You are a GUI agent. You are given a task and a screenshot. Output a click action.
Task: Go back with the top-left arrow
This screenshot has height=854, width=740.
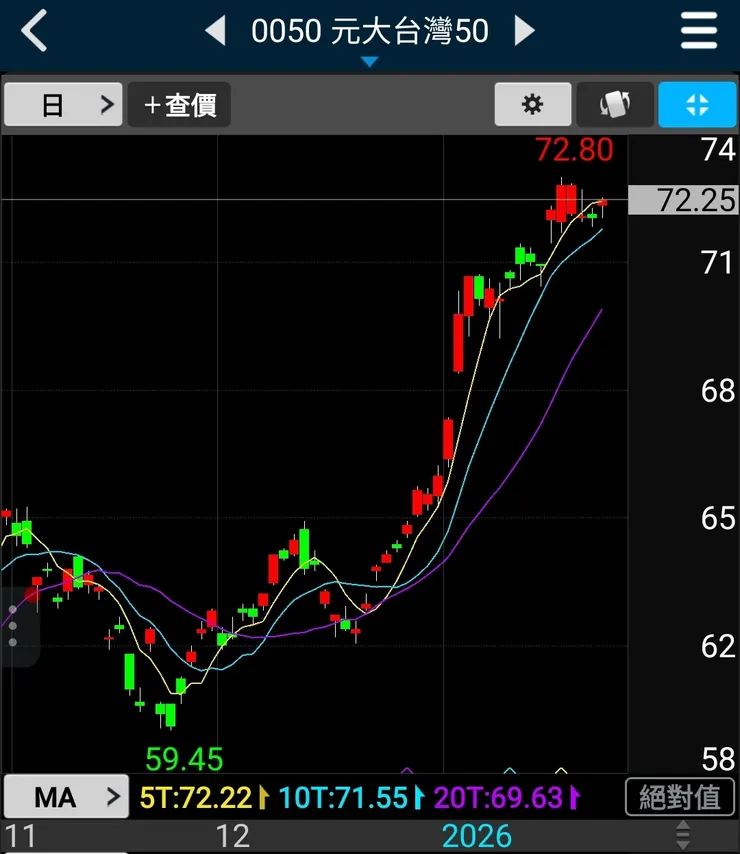coord(34,31)
